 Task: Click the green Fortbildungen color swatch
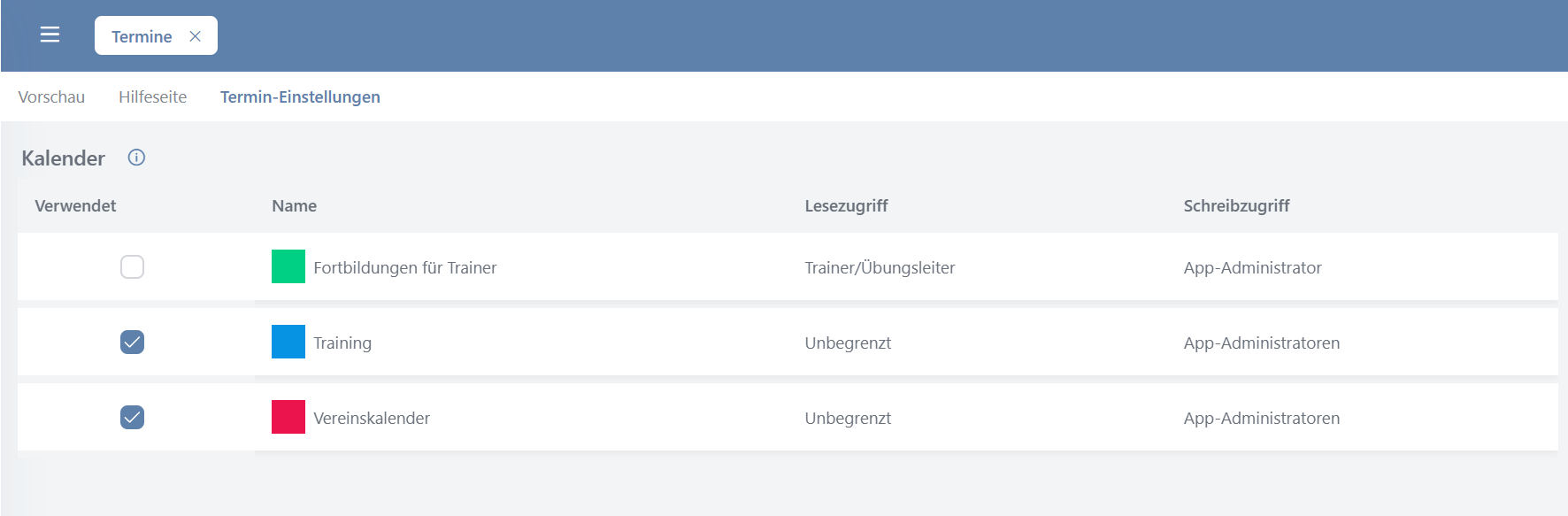click(x=288, y=266)
